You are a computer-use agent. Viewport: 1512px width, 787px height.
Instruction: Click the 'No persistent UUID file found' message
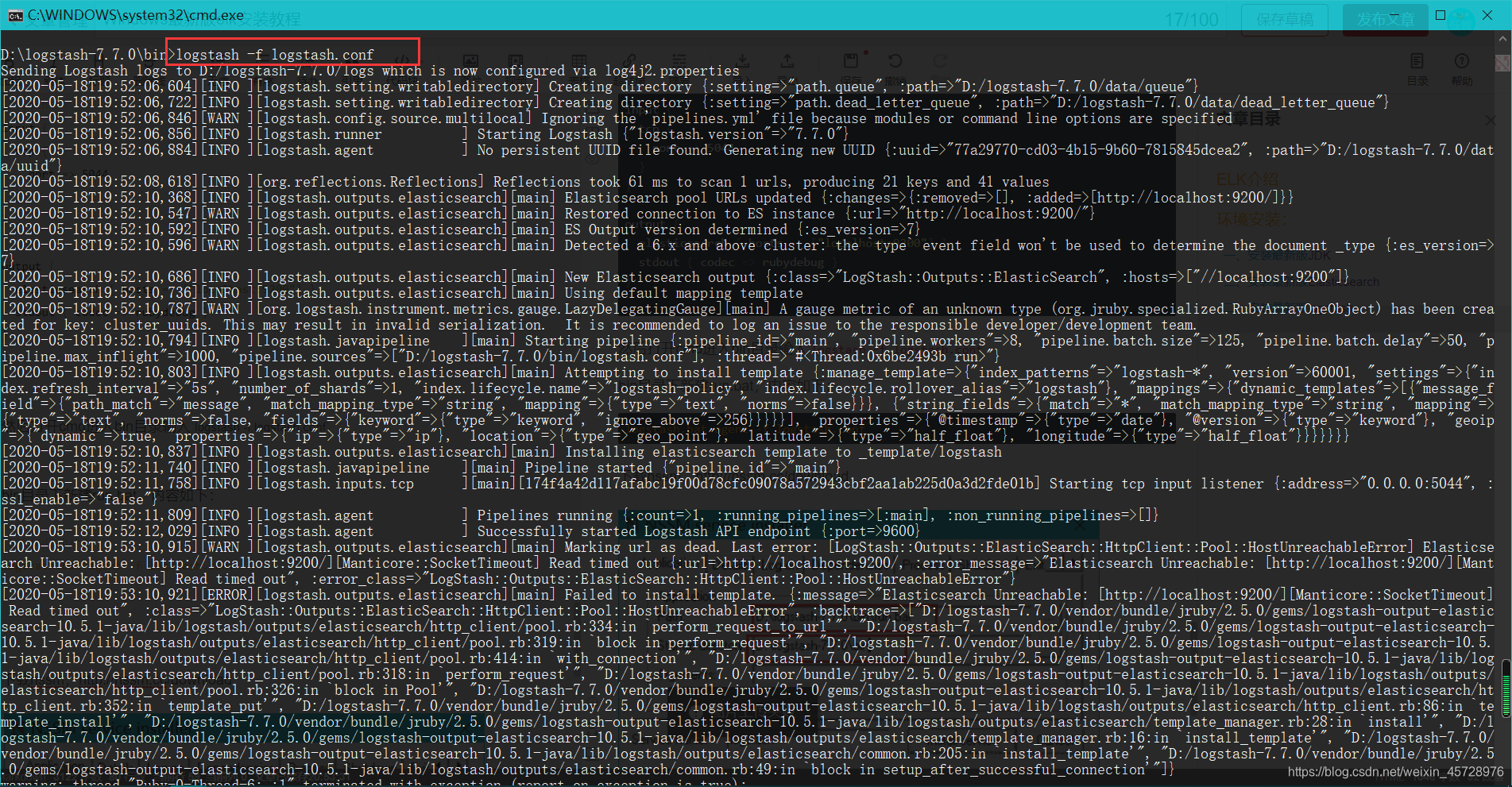tap(593, 150)
